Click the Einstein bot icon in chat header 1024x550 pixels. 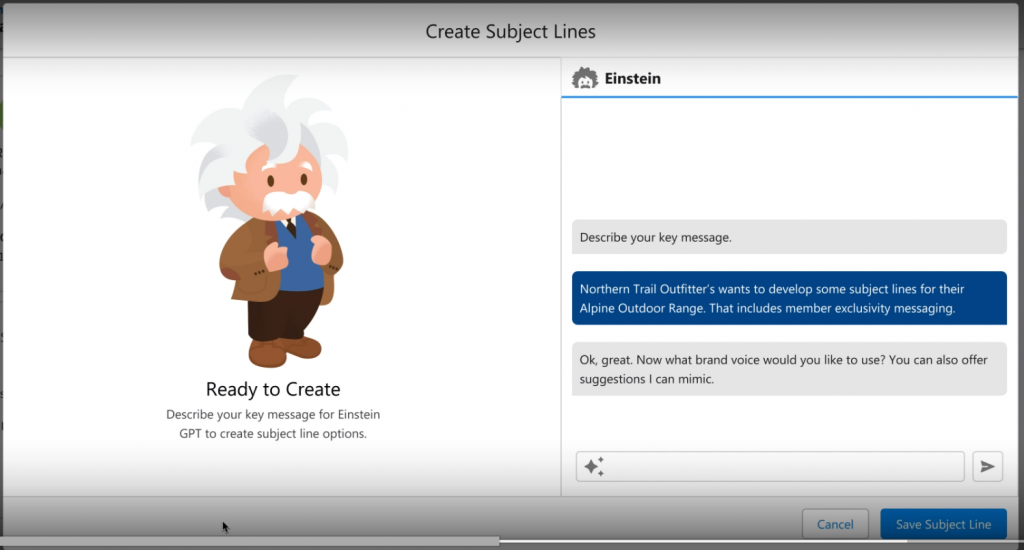[x=585, y=78]
